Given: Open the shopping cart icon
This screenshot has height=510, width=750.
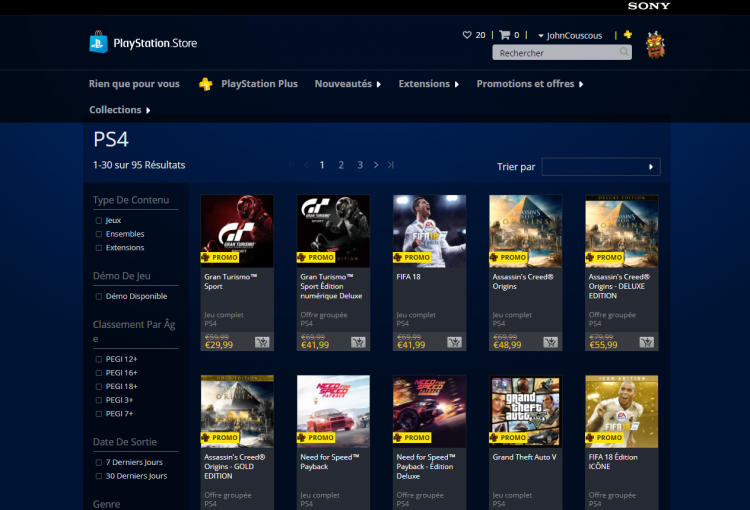Looking at the screenshot, I should tap(505, 35).
